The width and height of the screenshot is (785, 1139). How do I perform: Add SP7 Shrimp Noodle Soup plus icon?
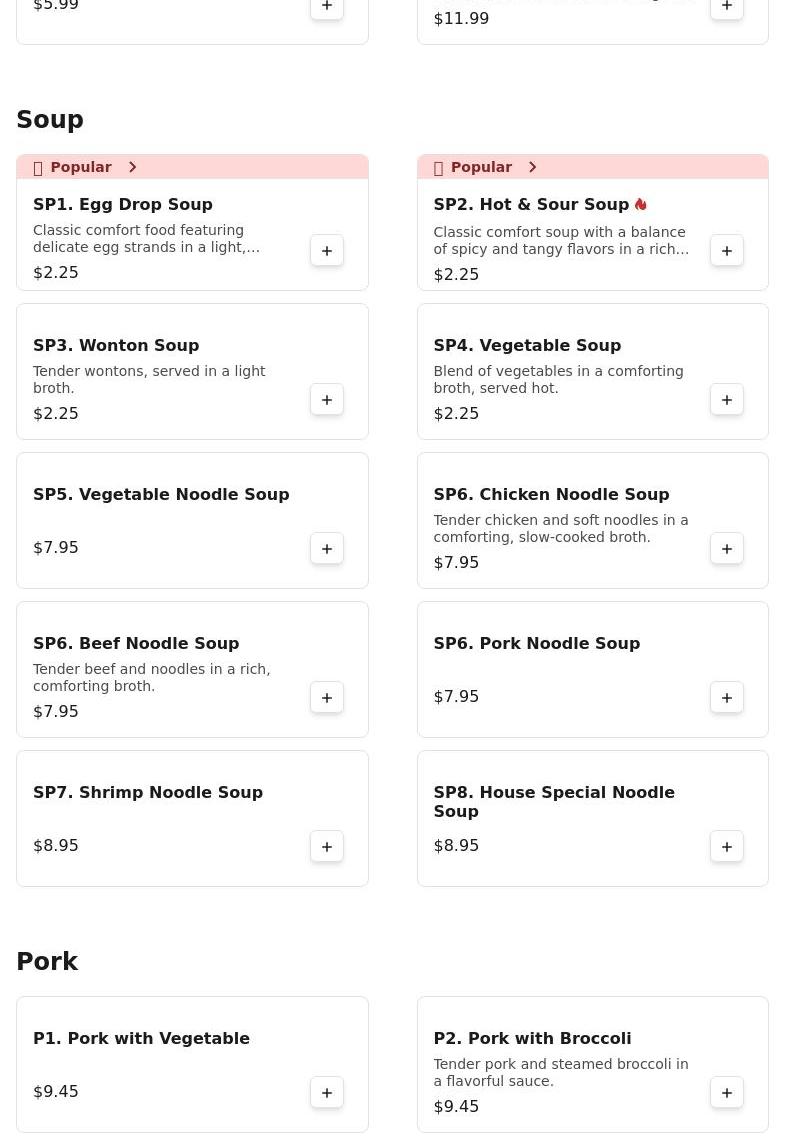tap(327, 846)
